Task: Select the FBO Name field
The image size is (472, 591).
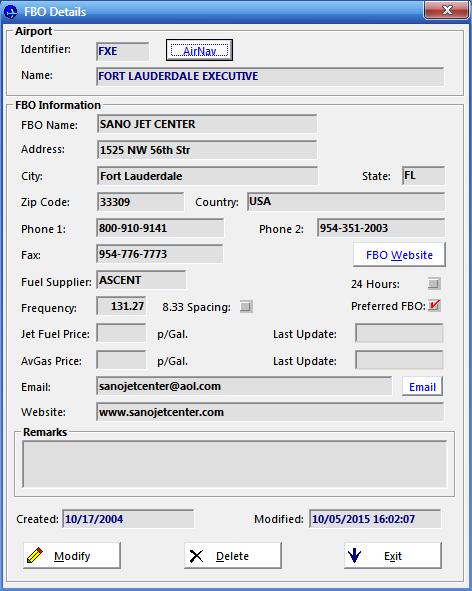Action: [x=207, y=124]
